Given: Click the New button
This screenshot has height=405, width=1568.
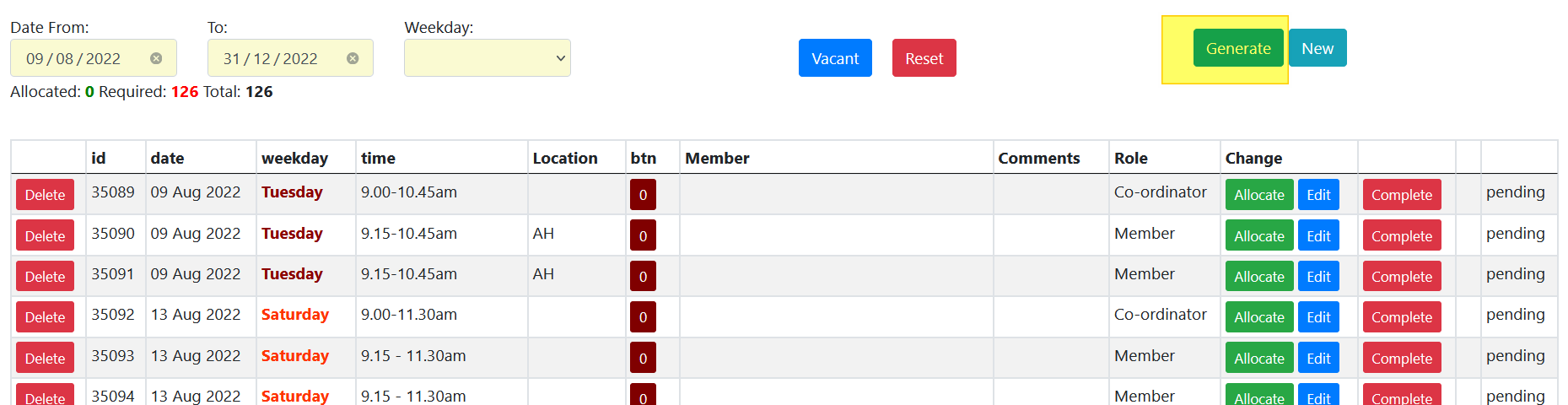Looking at the screenshot, I should click(x=1317, y=48).
